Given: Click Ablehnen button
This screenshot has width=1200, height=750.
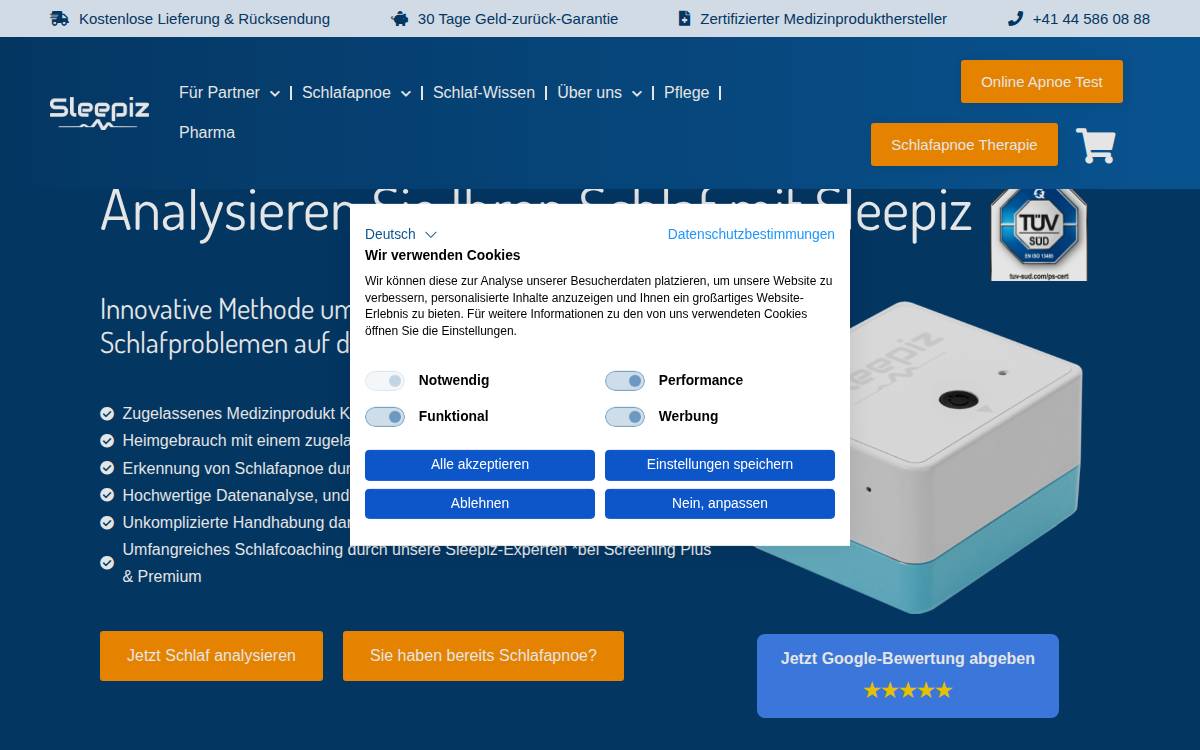Looking at the screenshot, I should click(x=480, y=504).
